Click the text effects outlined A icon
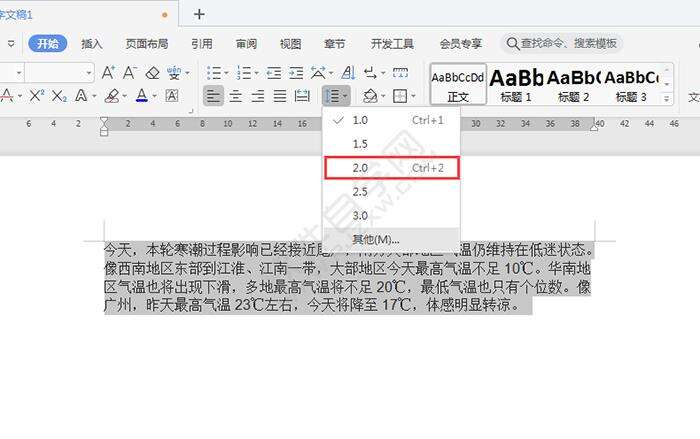The image size is (700, 439). point(81,96)
